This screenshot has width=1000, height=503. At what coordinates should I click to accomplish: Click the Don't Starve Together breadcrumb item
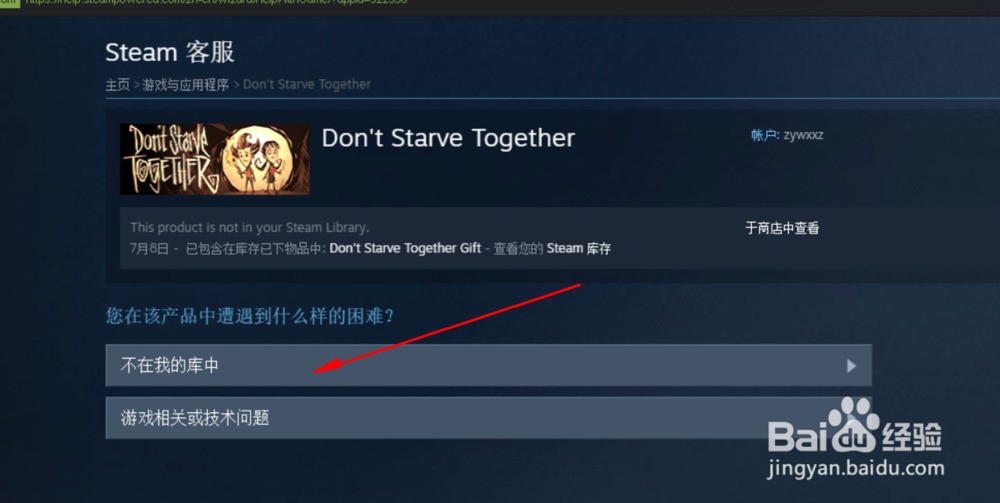coord(307,84)
